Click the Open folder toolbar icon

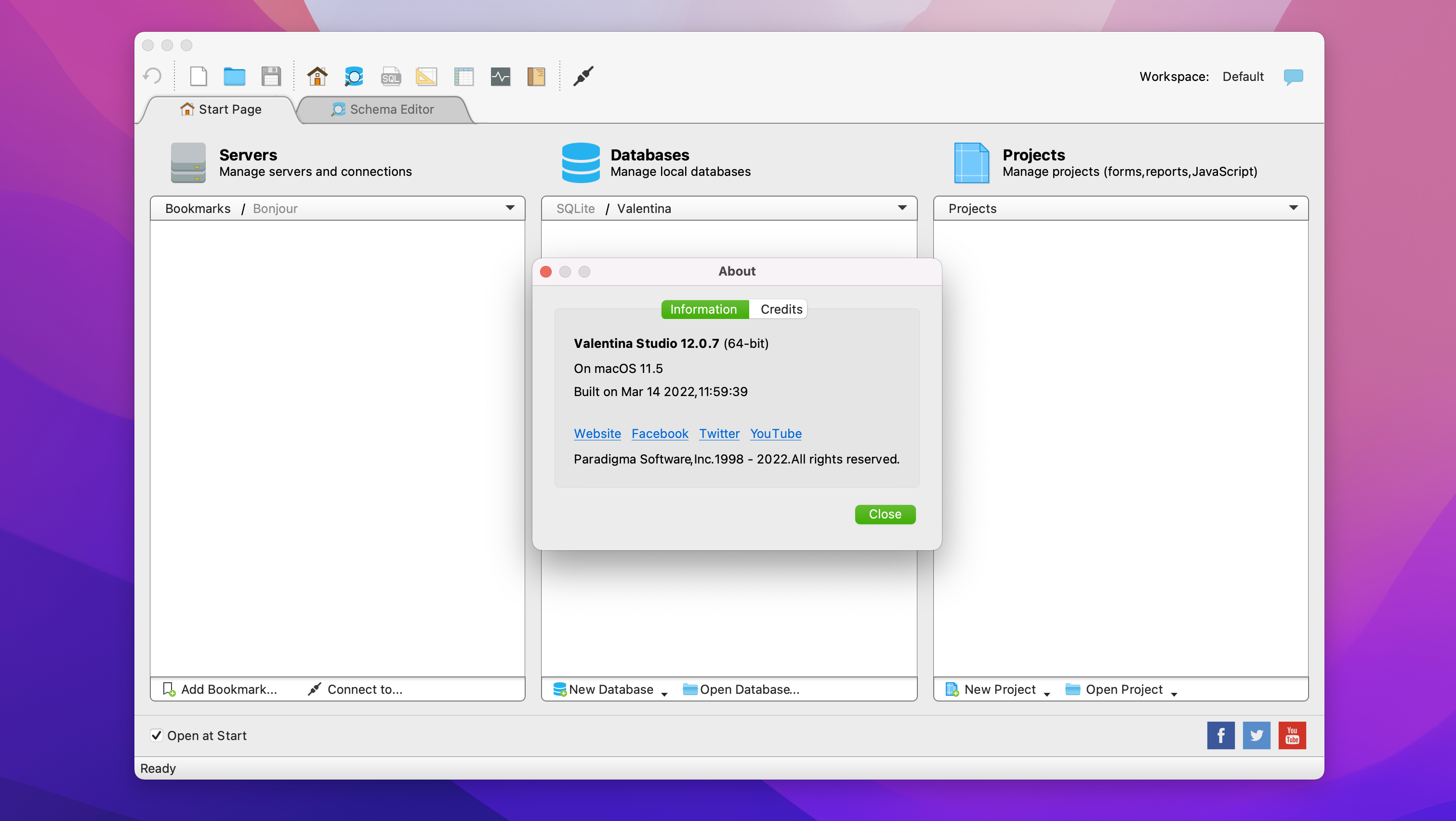tap(234, 76)
